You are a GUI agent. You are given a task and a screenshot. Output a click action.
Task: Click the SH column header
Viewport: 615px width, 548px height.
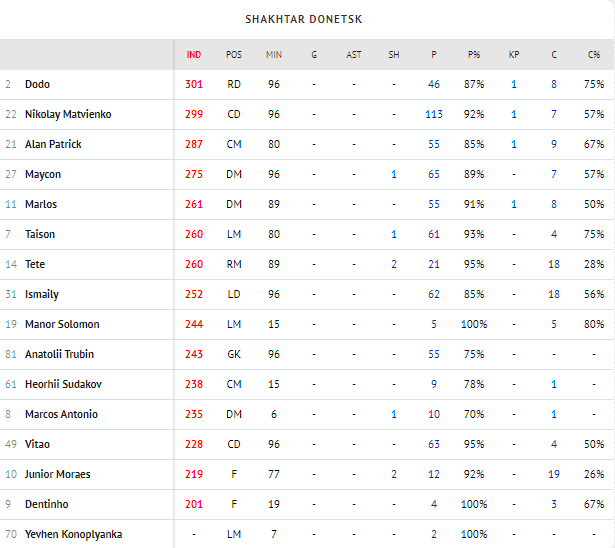[x=394, y=54]
